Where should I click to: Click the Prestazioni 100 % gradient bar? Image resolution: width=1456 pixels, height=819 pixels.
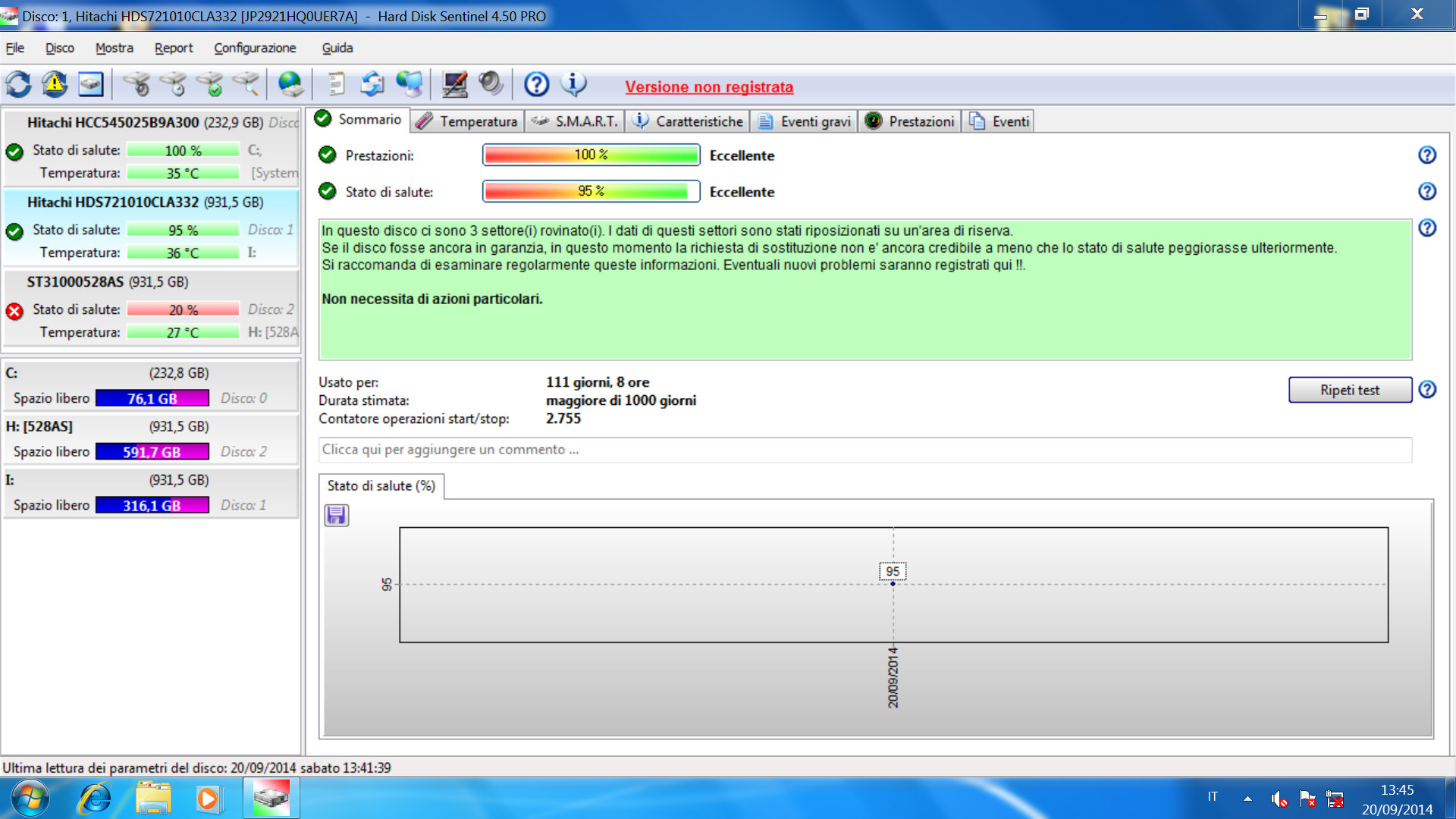591,155
